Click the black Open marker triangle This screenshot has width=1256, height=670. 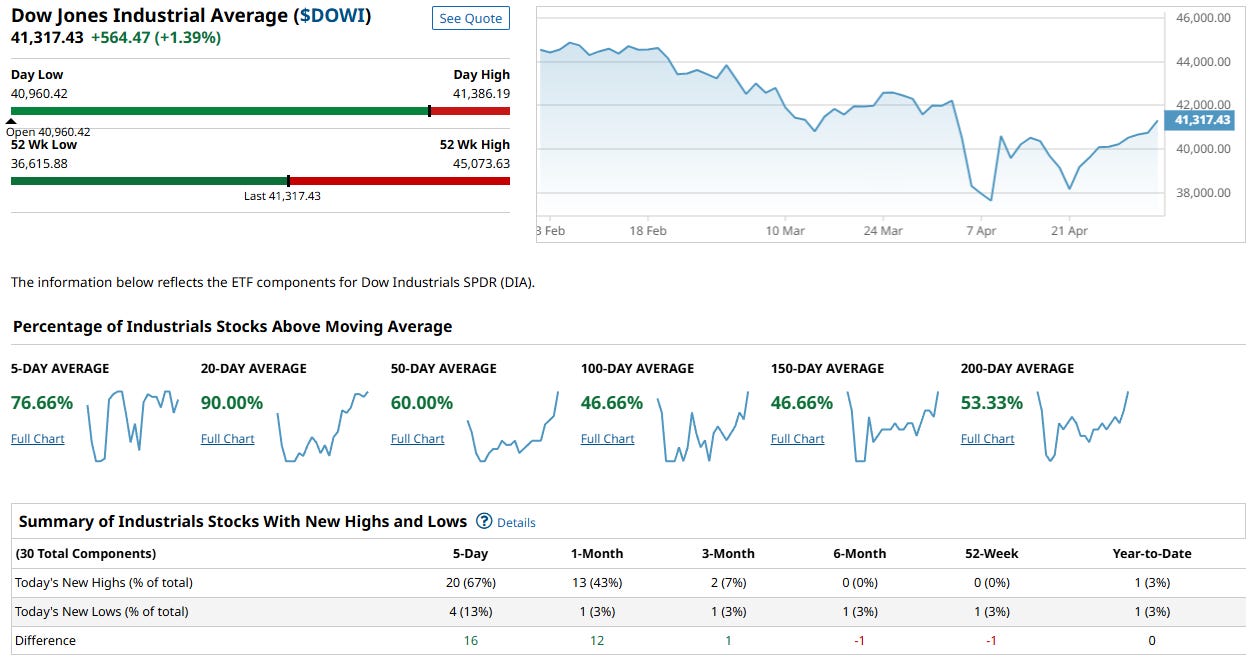click(11, 121)
